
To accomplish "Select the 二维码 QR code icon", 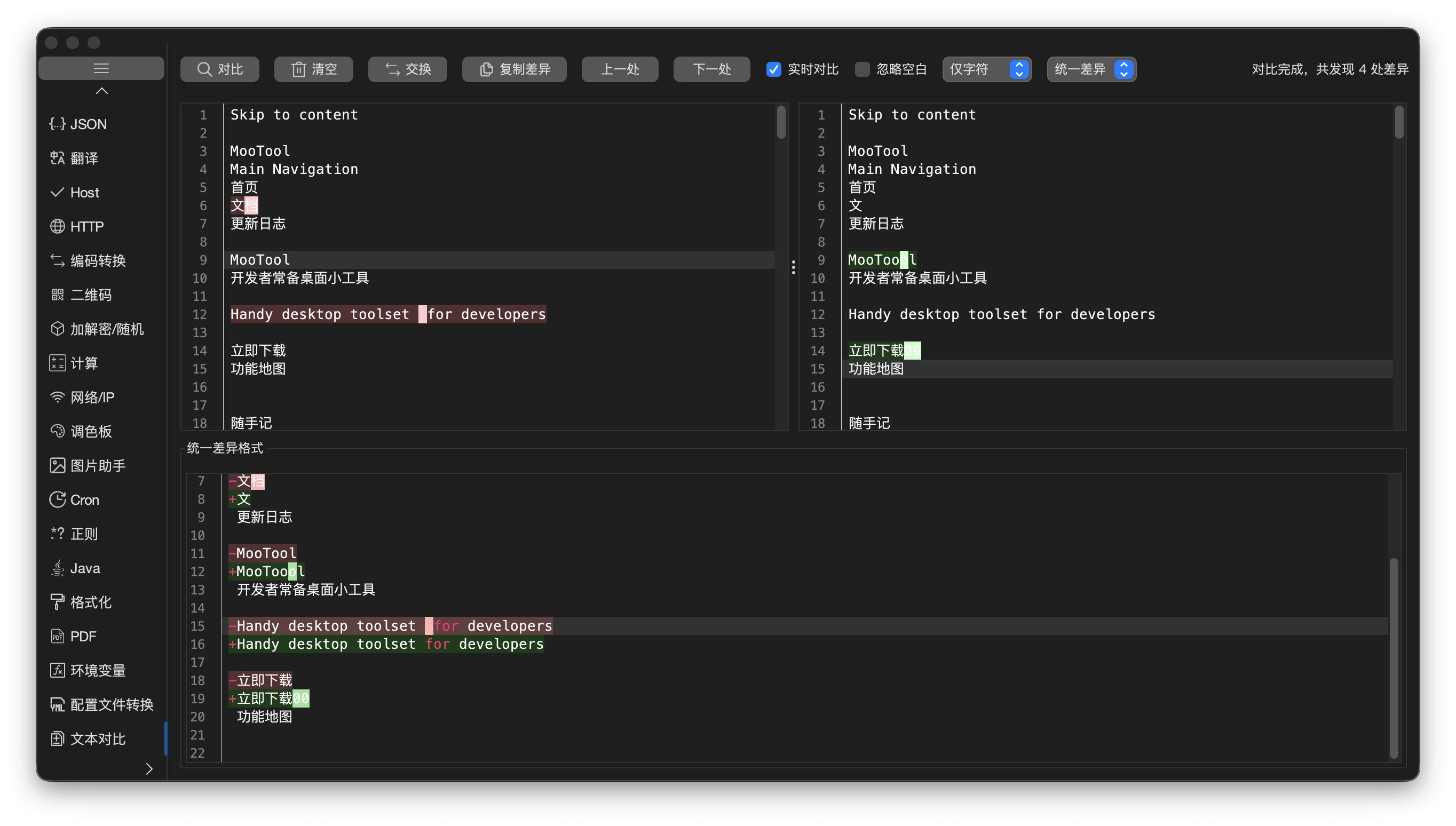I will 57,295.
